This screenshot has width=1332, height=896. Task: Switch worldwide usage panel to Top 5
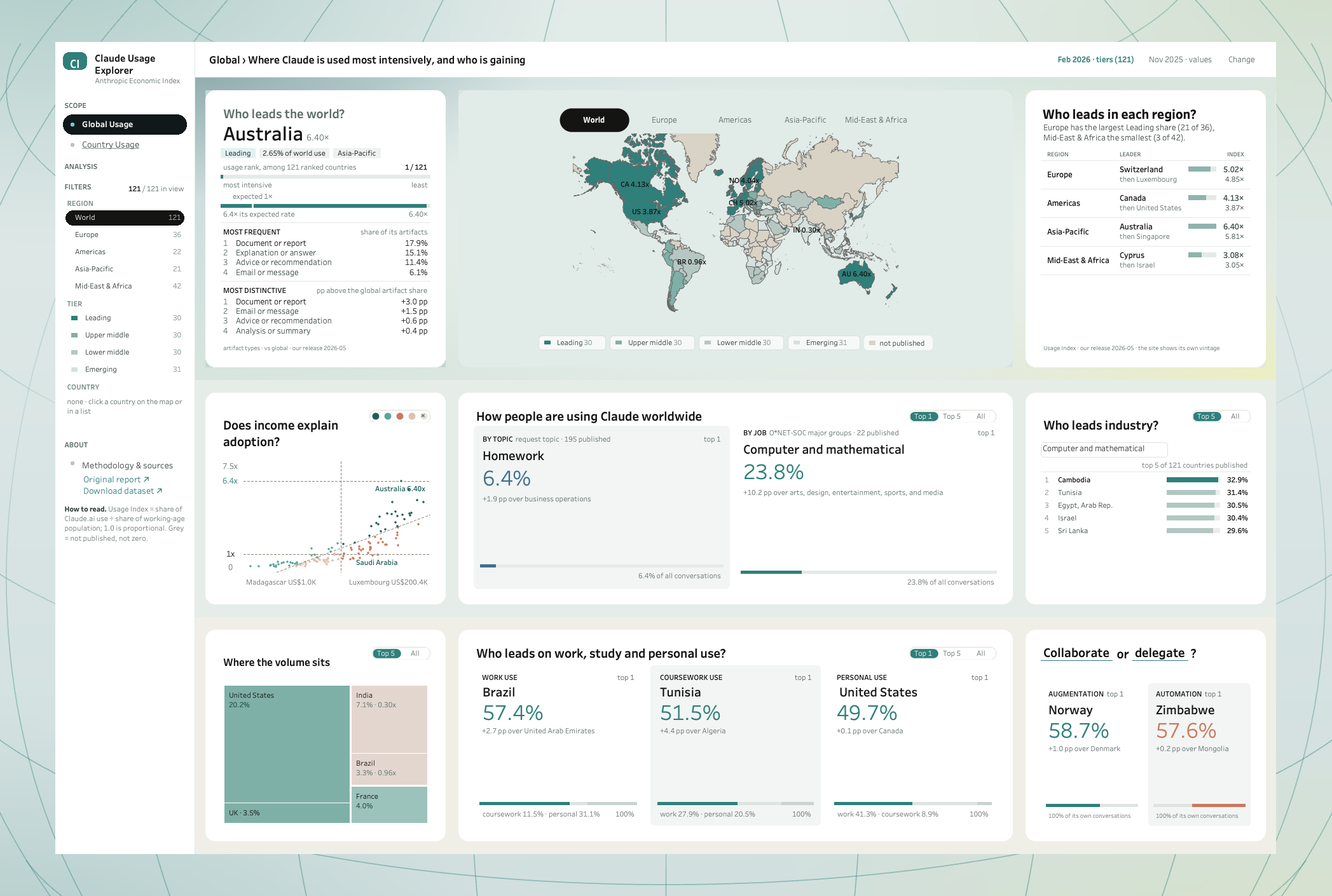[x=951, y=416]
